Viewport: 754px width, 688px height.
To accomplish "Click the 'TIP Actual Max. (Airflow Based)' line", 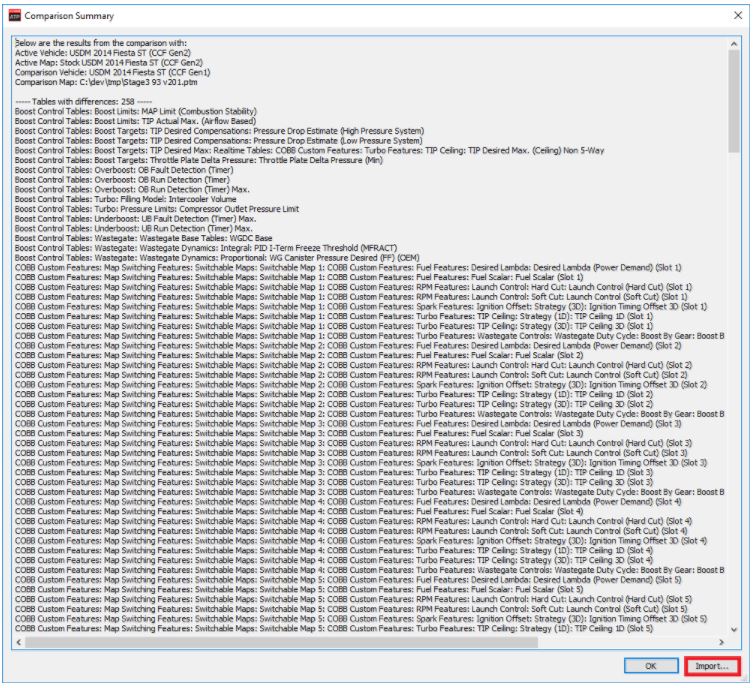I will coord(135,121).
